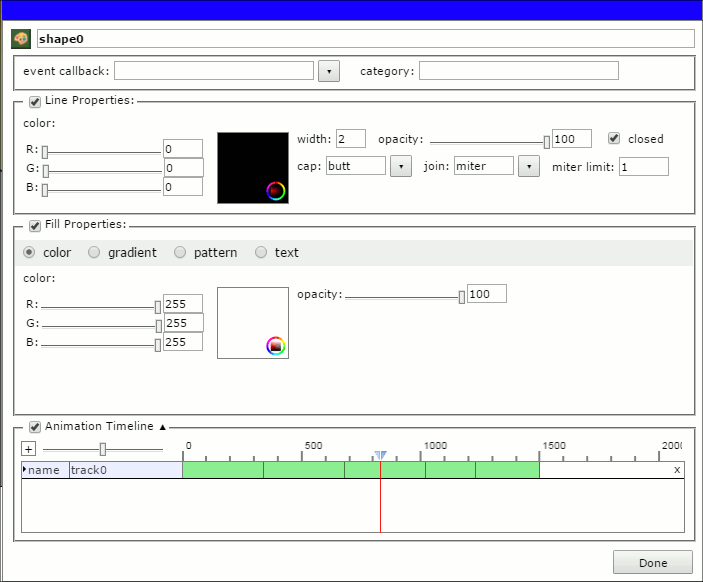Click the palette icon beside shape0 name

click(21, 39)
